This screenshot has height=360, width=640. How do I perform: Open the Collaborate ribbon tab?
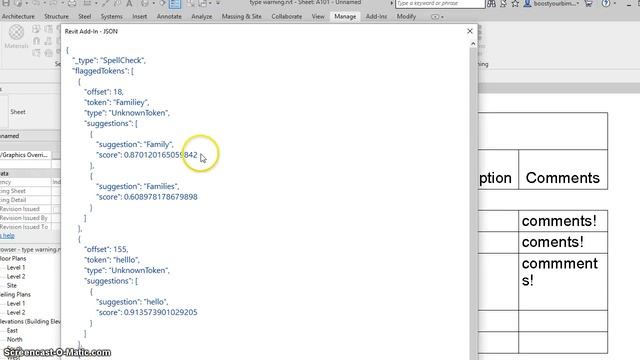[x=287, y=17]
